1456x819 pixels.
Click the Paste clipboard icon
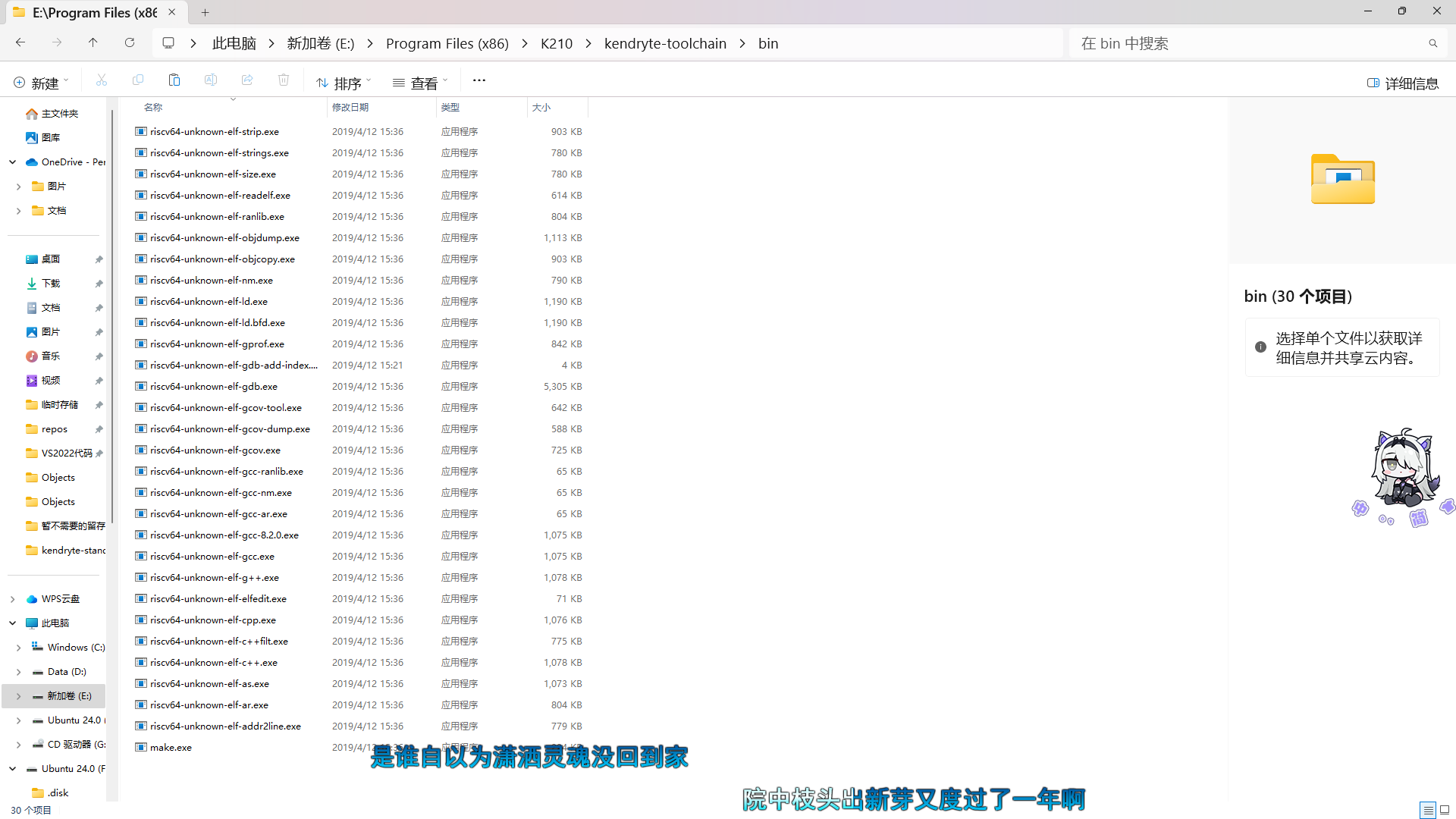[174, 80]
